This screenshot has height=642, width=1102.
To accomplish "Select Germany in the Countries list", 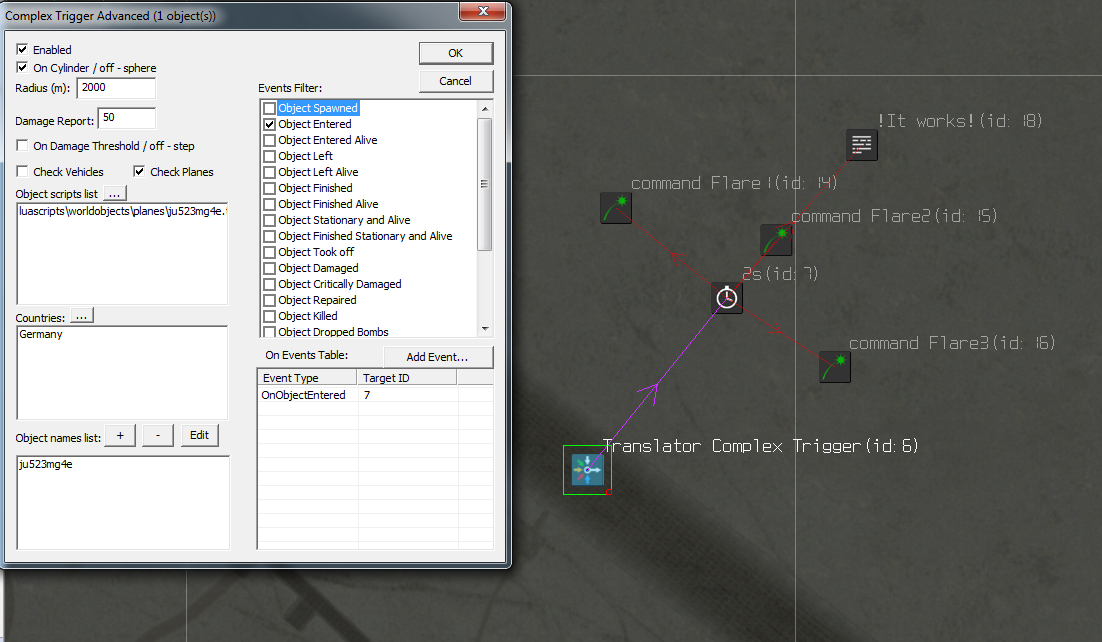I will point(41,335).
